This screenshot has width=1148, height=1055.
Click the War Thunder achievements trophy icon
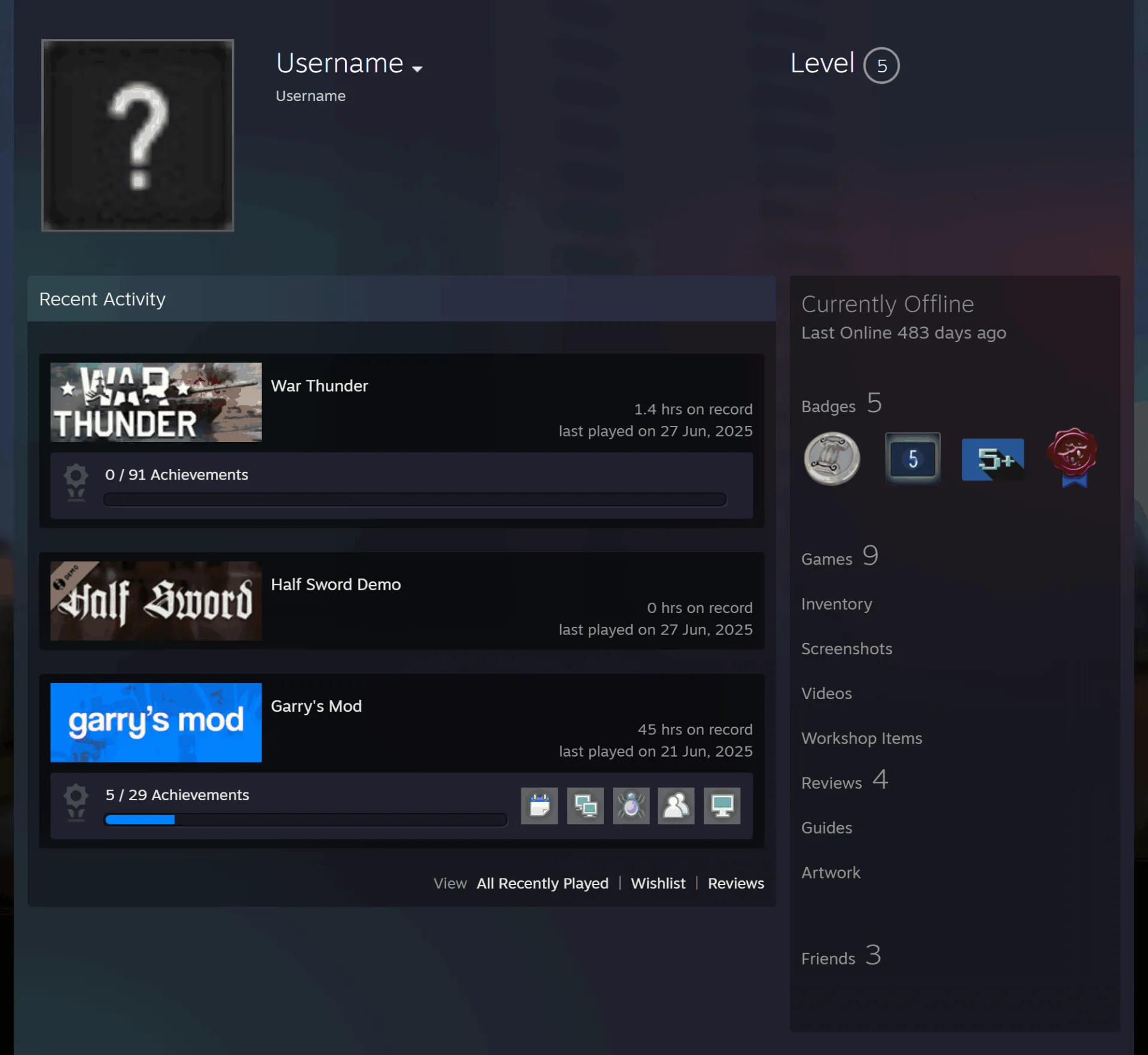[x=76, y=483]
